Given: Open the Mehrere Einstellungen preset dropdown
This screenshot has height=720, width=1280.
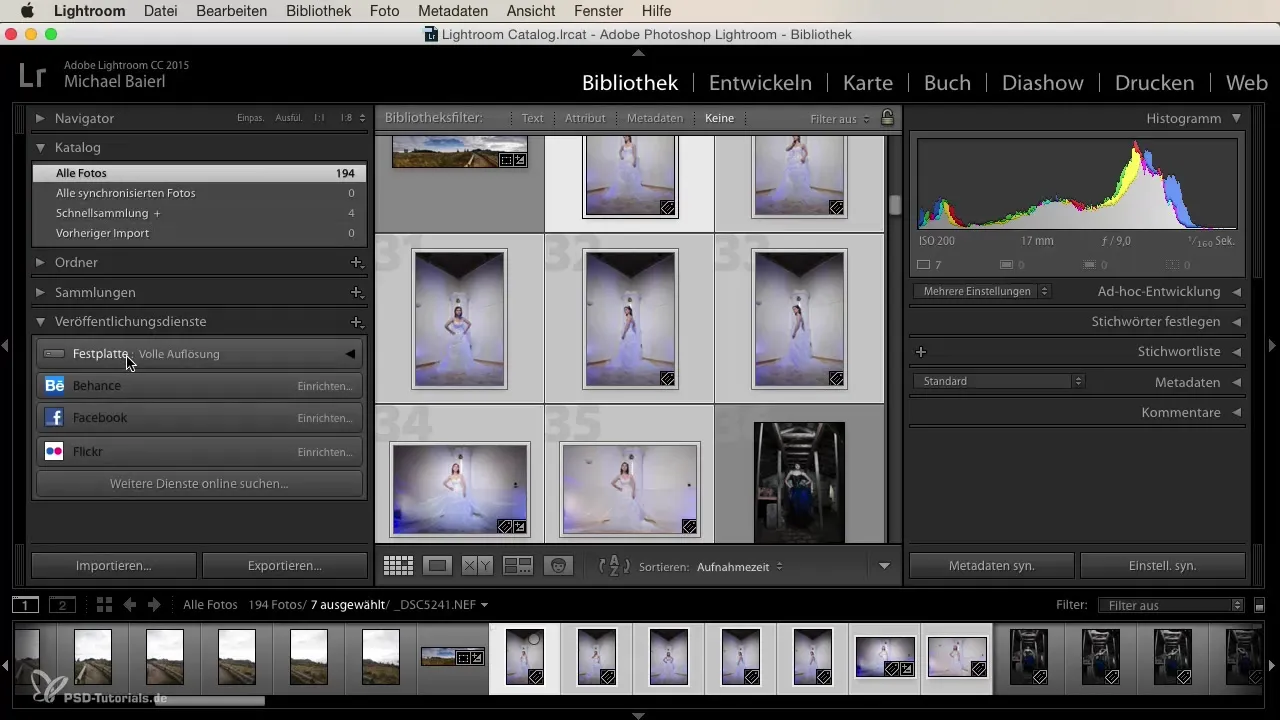Looking at the screenshot, I should click(x=981, y=292).
